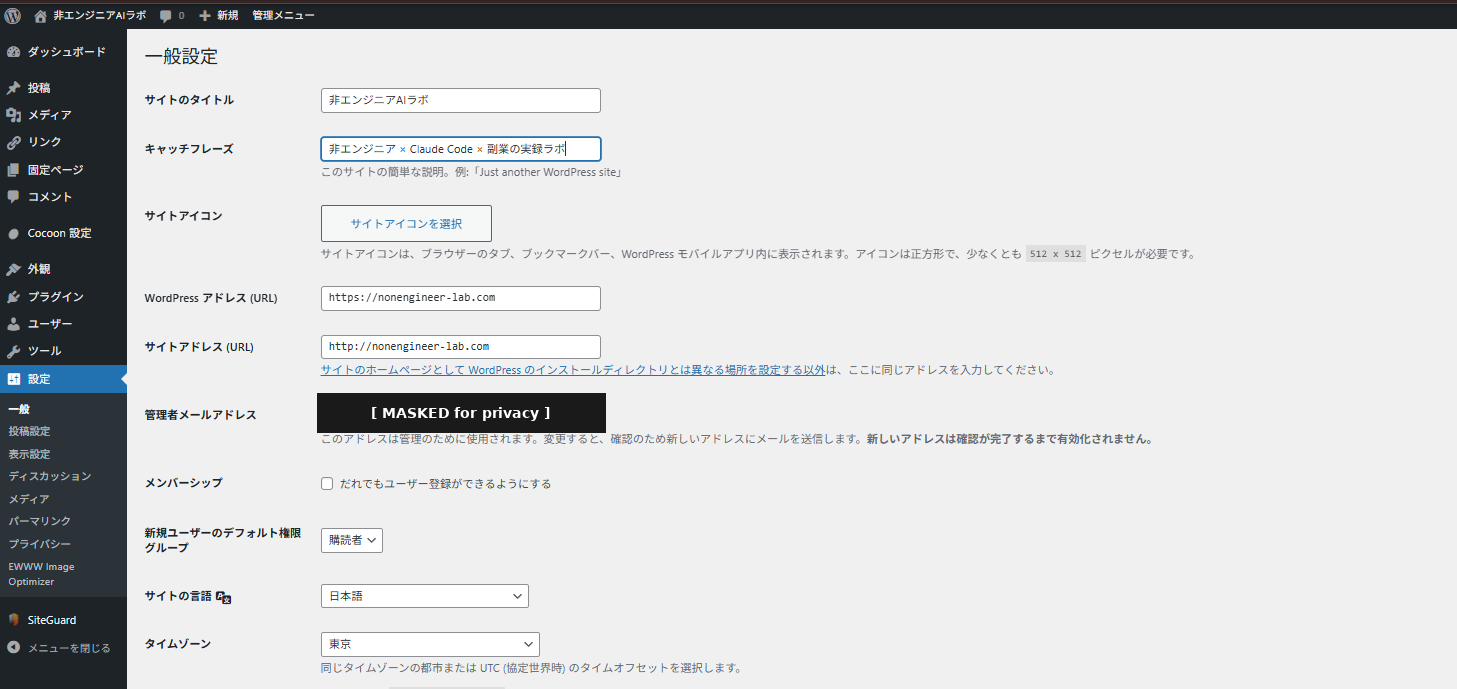Click the リンク chain icon
This screenshot has width=1457, height=689.
click(x=14, y=142)
